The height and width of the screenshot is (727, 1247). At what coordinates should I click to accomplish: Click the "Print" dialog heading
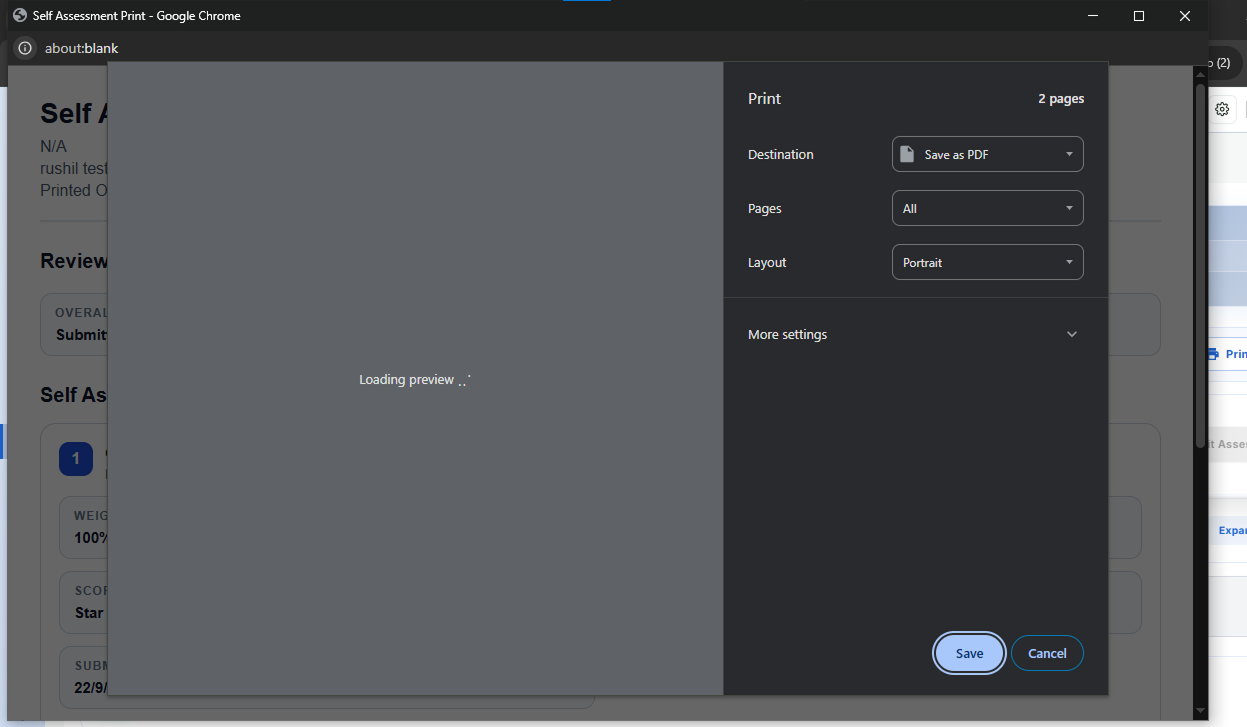tap(764, 99)
